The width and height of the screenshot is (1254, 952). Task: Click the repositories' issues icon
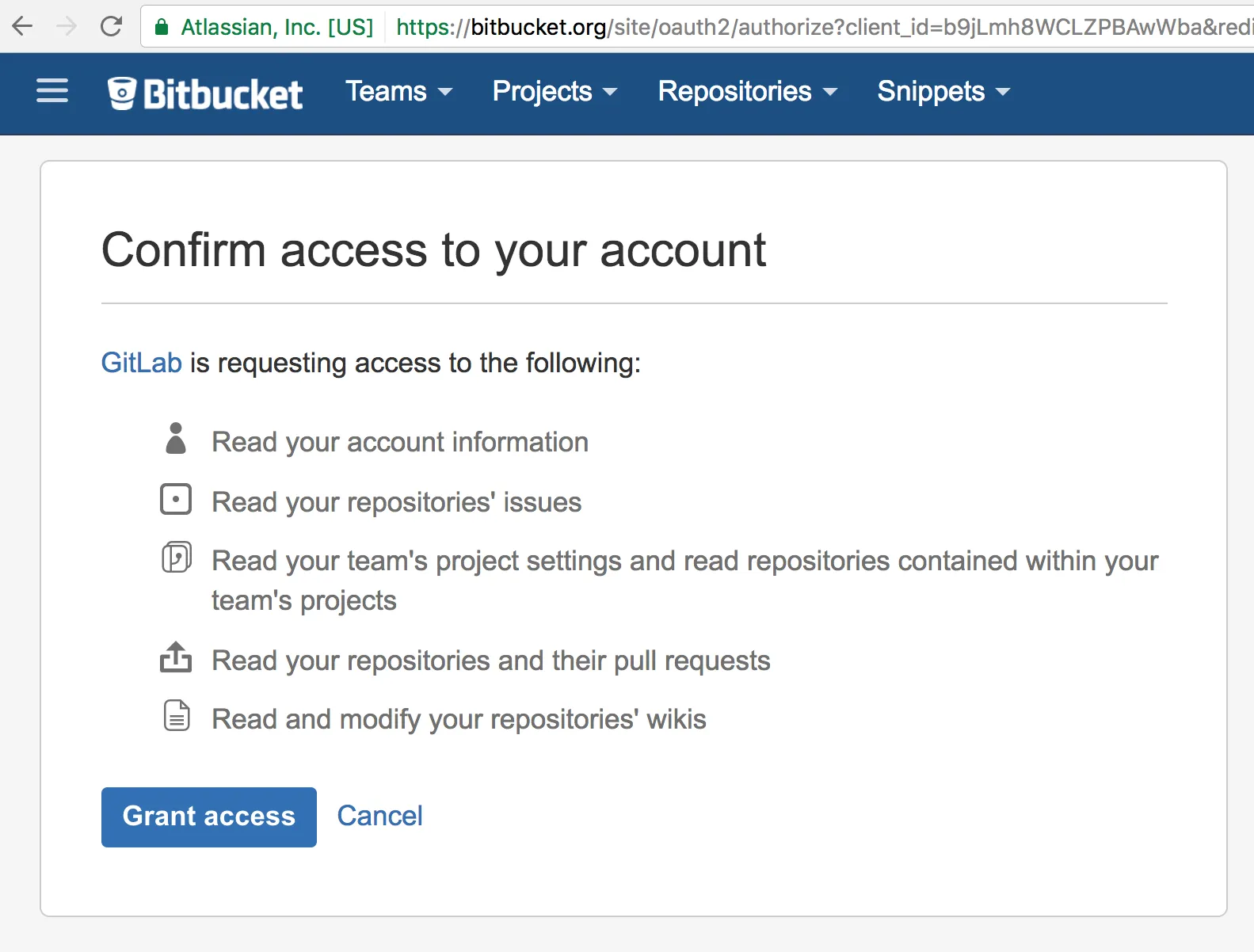click(x=176, y=500)
